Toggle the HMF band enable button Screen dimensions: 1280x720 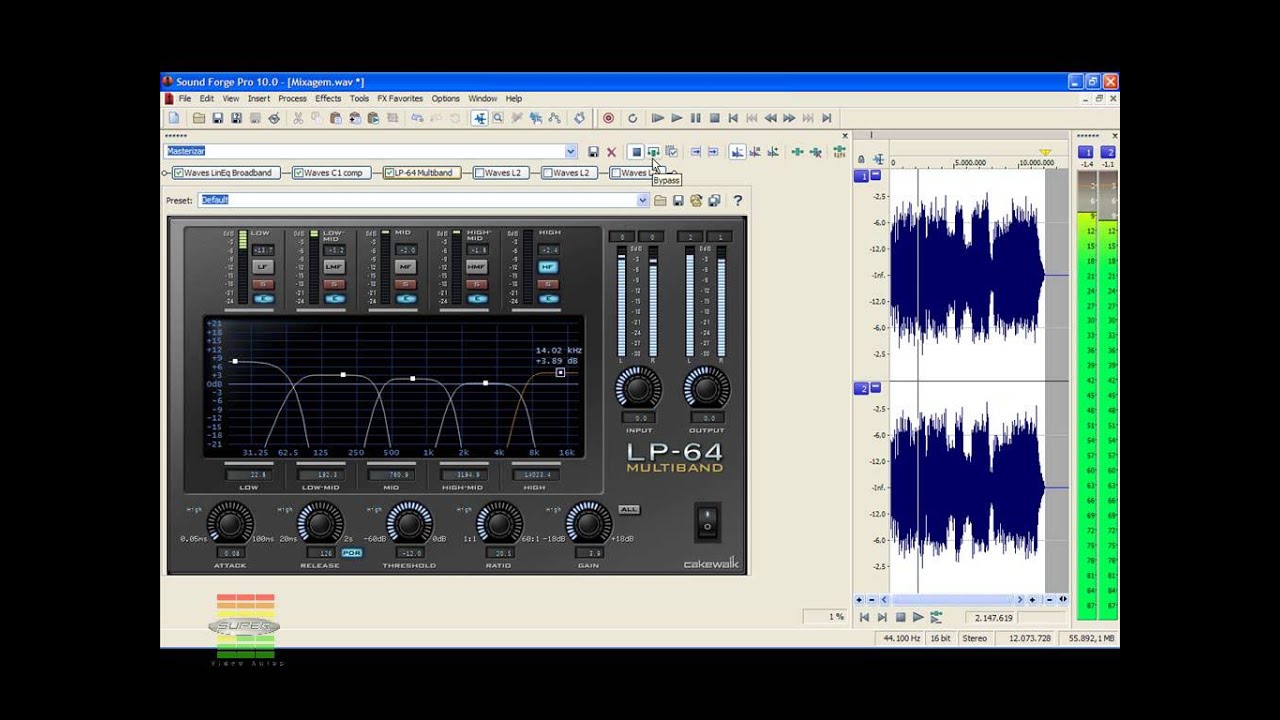pyautogui.click(x=477, y=267)
